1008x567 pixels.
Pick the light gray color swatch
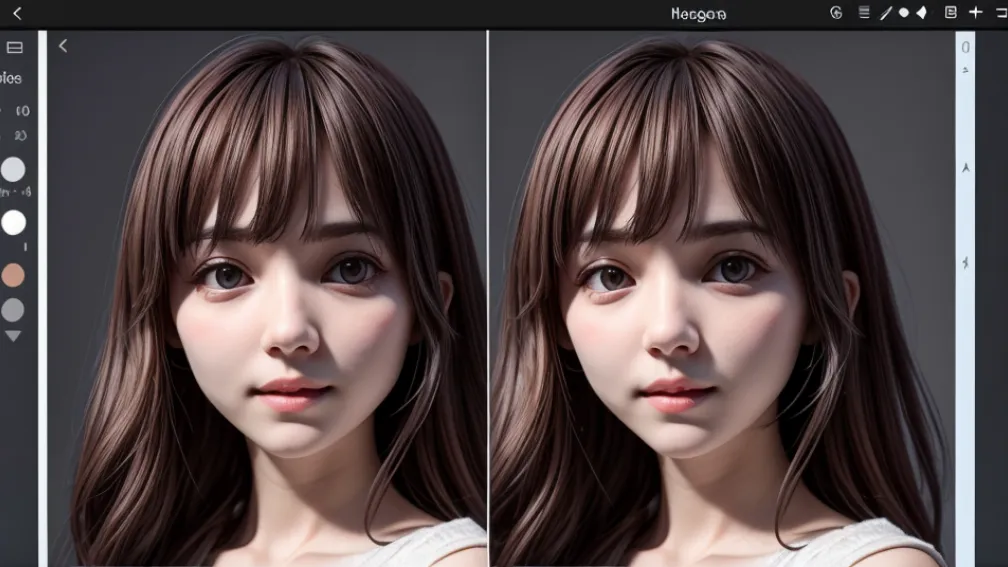click(13, 169)
